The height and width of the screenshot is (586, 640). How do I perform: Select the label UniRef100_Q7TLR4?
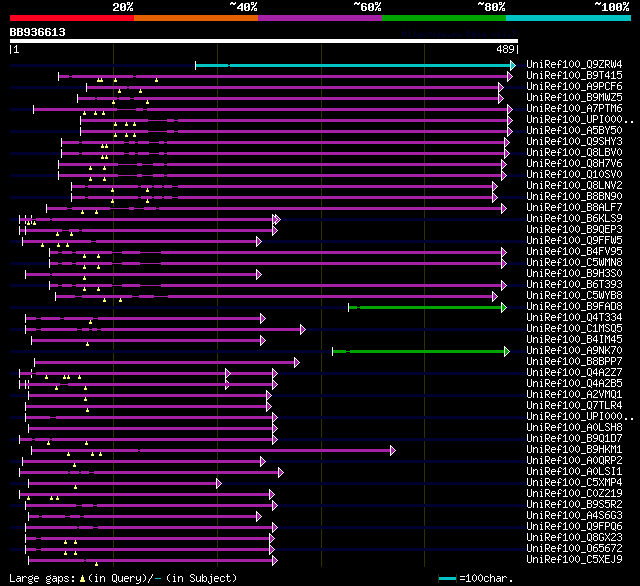[574, 406]
